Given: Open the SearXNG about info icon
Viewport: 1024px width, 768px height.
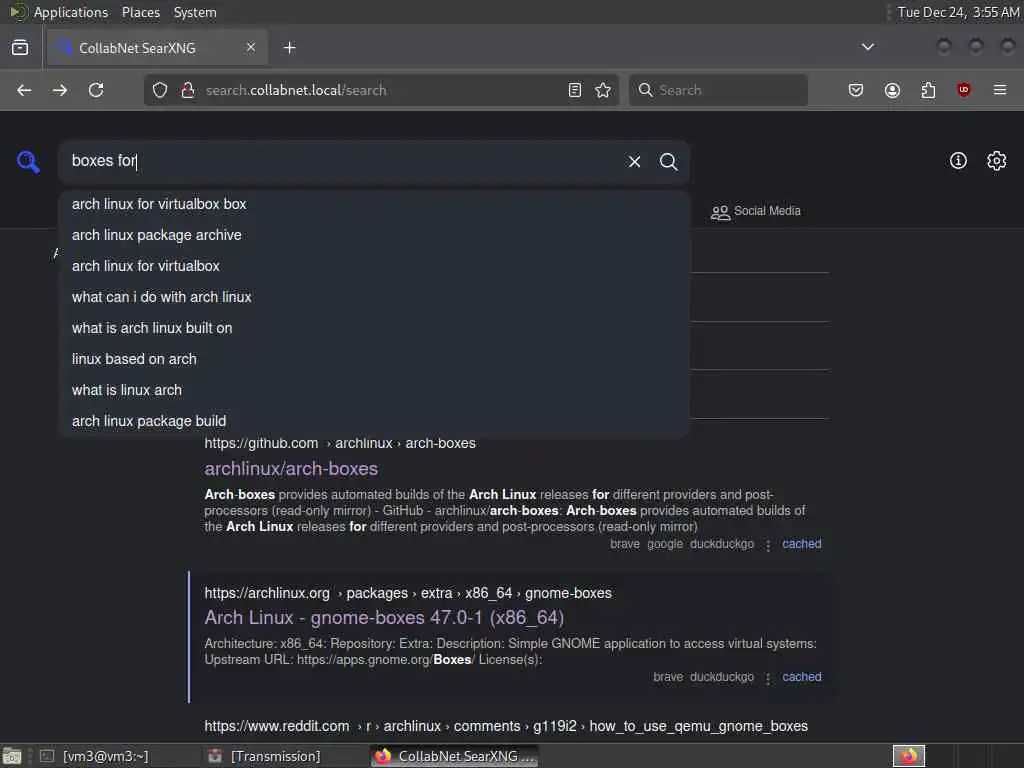Looking at the screenshot, I should [x=958, y=161].
